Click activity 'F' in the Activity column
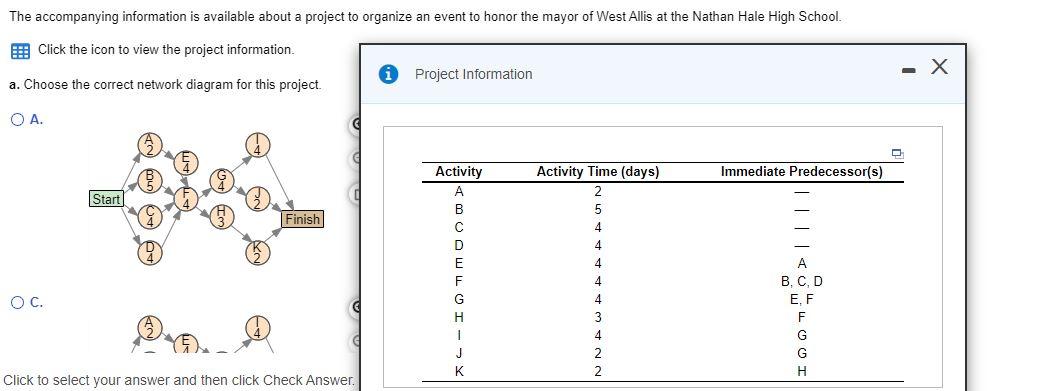 pos(459,281)
